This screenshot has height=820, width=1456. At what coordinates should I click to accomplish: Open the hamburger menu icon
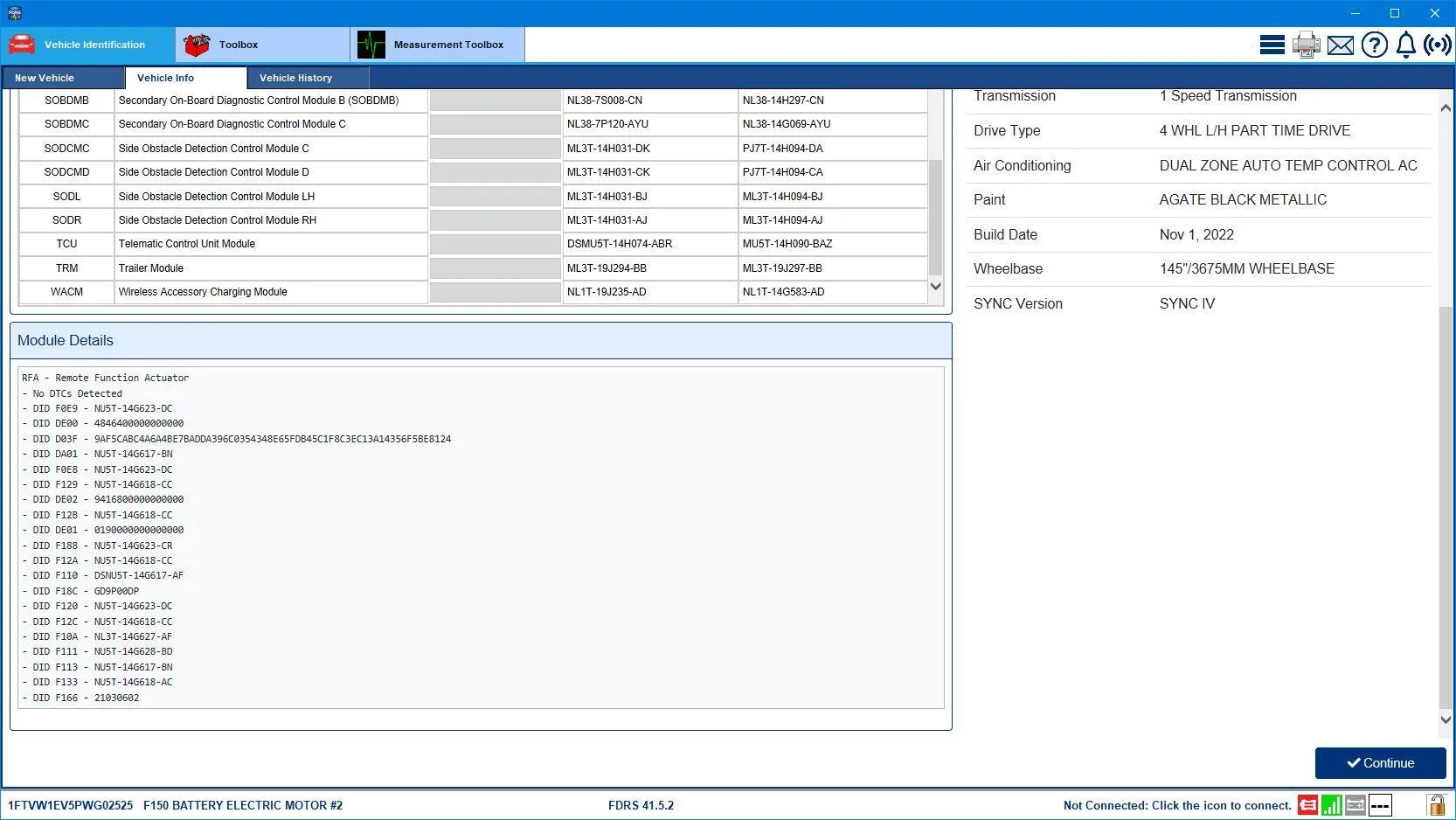click(1272, 45)
